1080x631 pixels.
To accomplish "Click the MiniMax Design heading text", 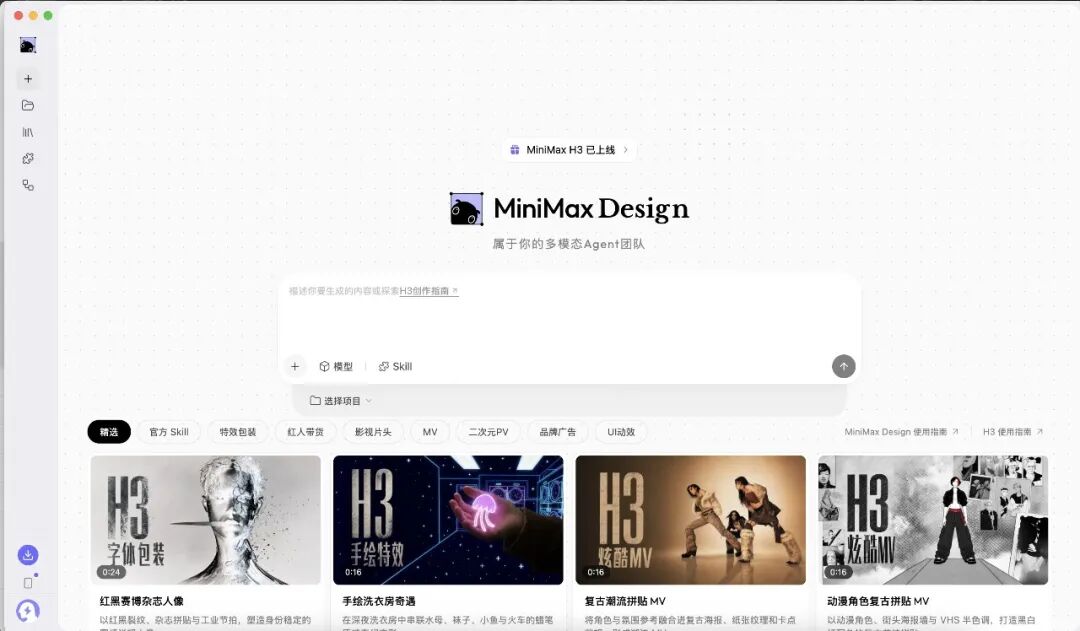I will tap(591, 209).
